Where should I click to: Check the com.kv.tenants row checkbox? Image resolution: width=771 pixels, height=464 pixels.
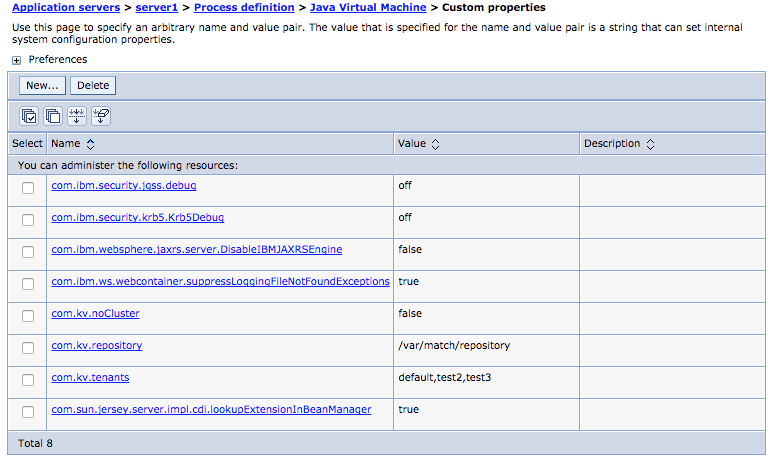(x=28, y=379)
